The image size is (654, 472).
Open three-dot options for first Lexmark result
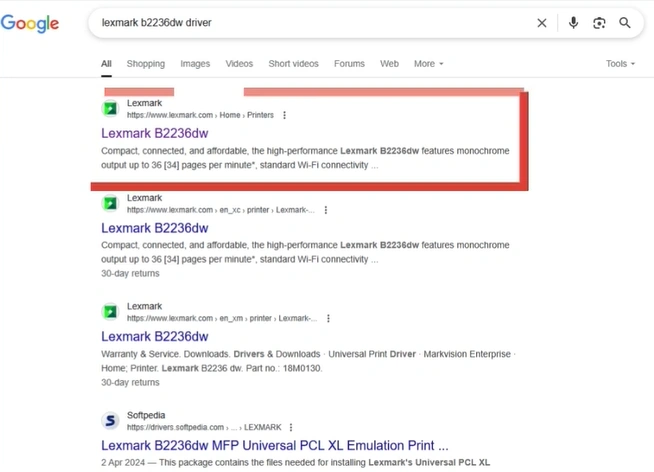(285, 115)
